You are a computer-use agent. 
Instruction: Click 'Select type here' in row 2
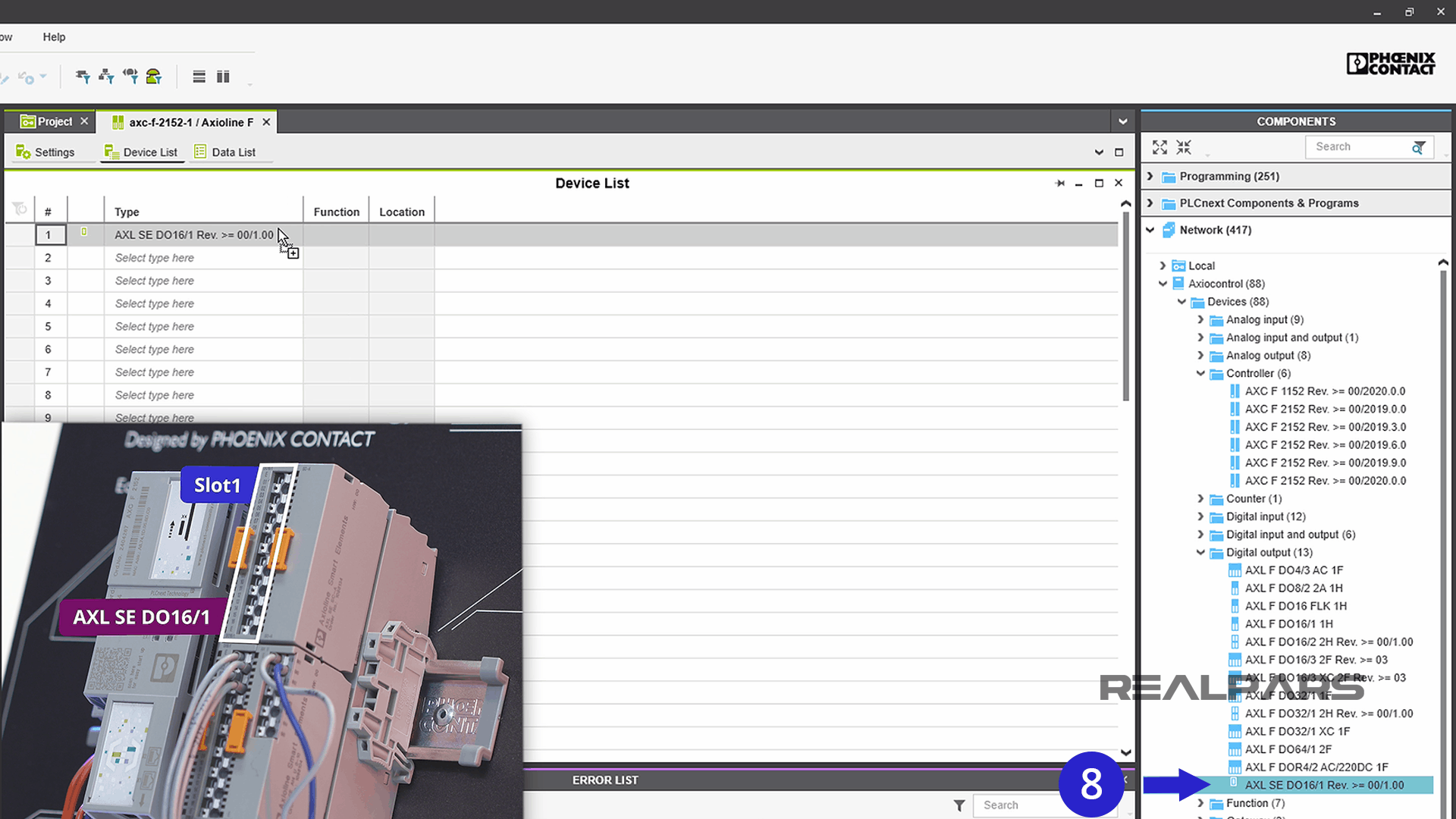coord(155,258)
